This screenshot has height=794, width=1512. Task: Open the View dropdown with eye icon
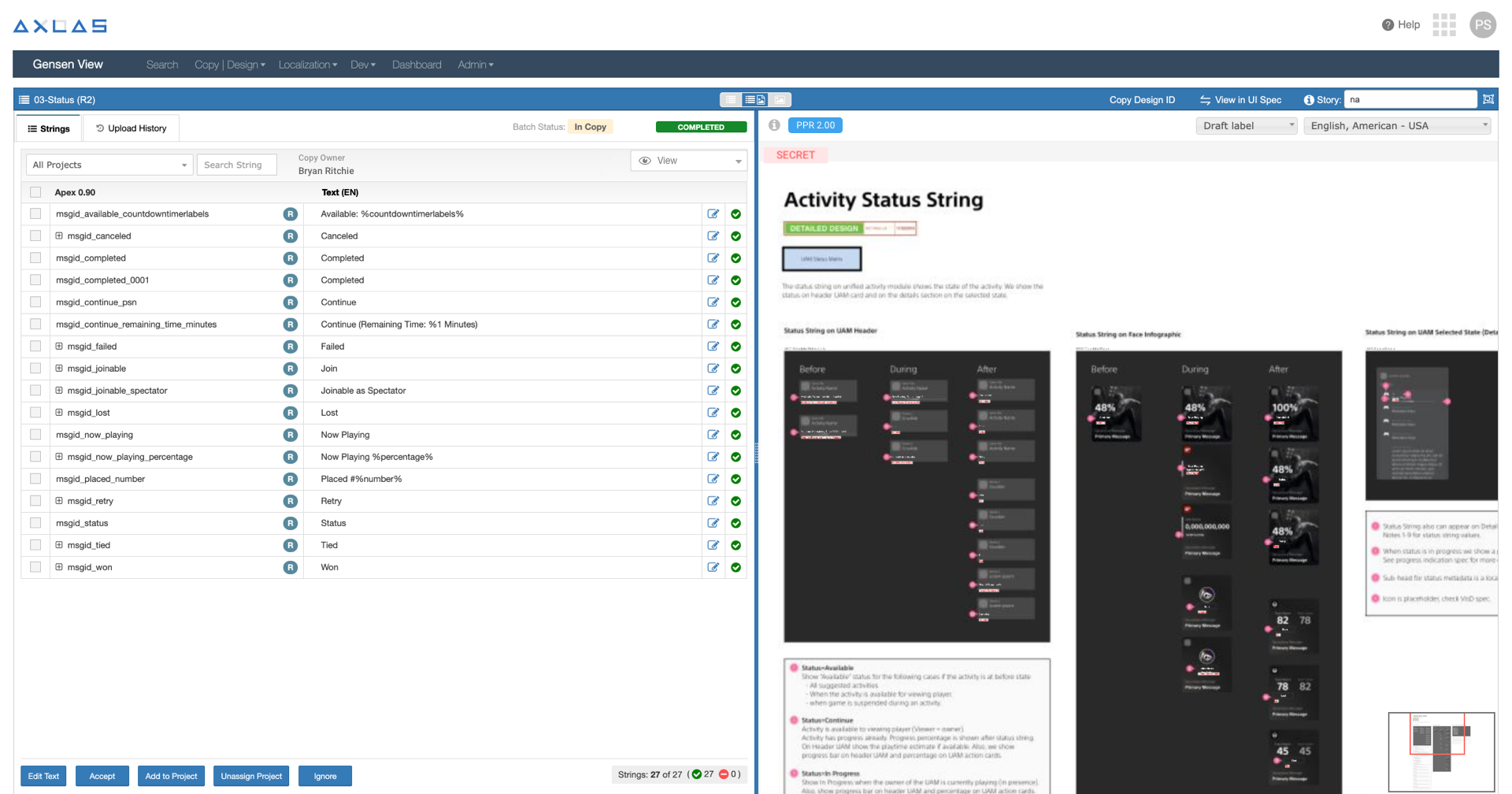pyautogui.click(x=689, y=161)
